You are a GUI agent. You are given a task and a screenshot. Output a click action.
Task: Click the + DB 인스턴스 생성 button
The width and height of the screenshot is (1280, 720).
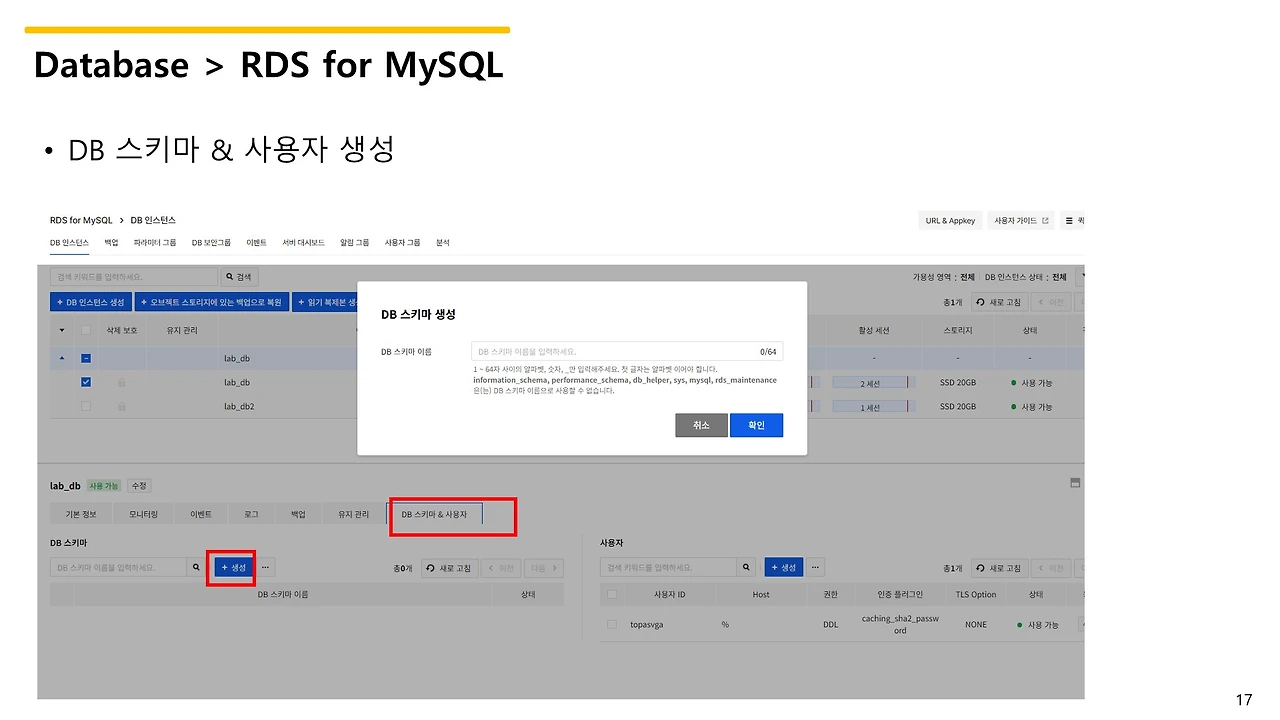[91, 302]
